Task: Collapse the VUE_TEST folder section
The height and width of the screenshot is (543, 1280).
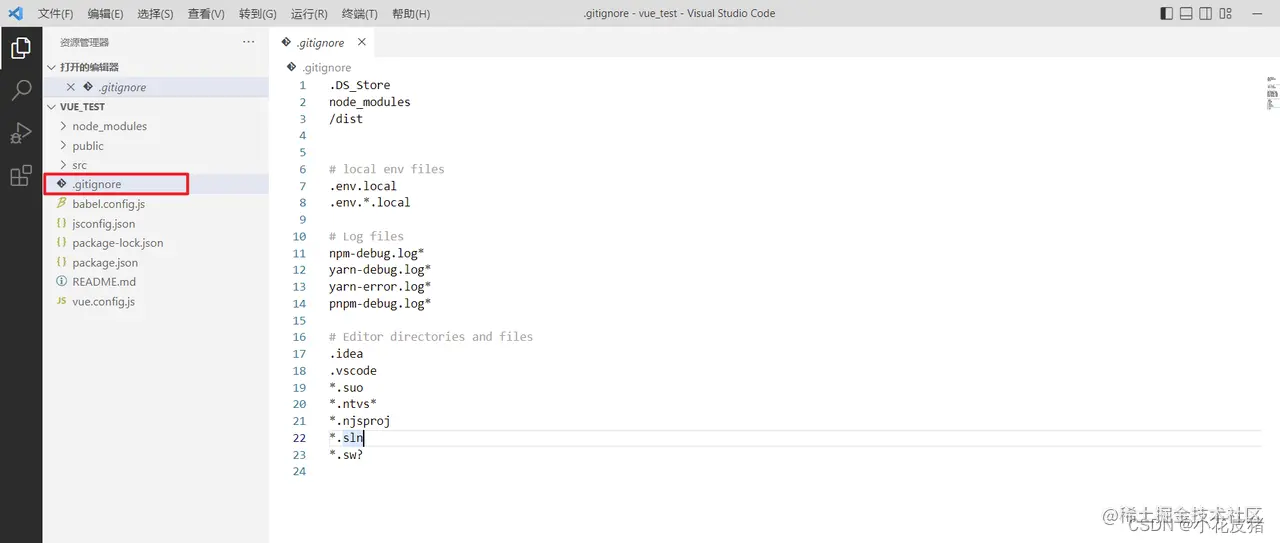Action: click(155, 106)
